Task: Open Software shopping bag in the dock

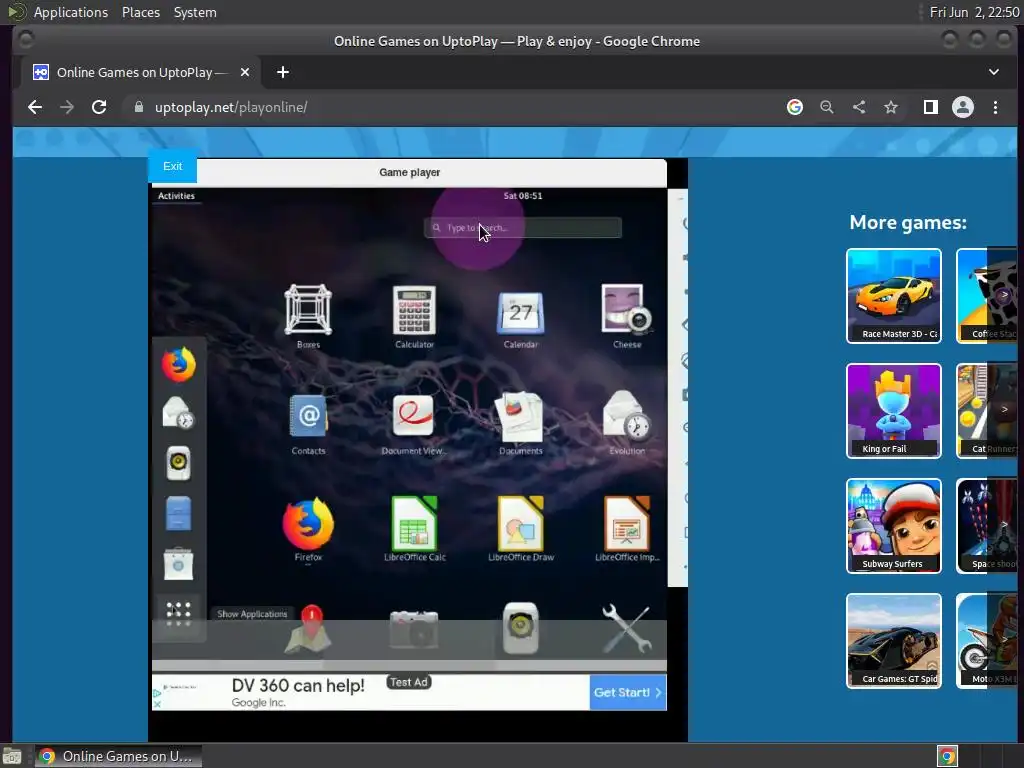Action: 178,564
